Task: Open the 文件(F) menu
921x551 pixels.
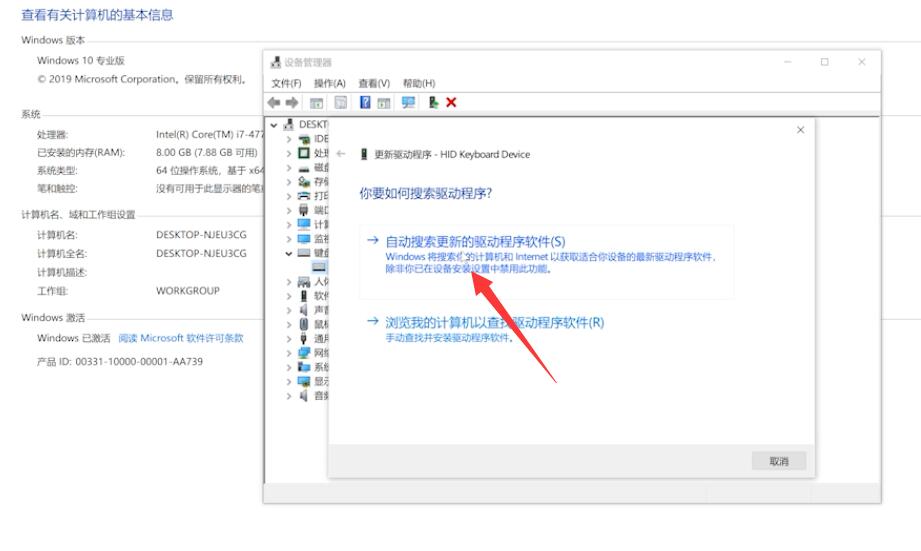Action: click(286, 83)
